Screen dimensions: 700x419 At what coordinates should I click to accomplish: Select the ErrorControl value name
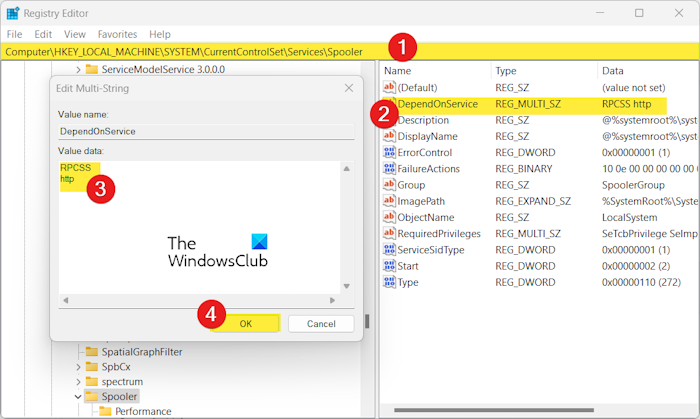point(425,153)
